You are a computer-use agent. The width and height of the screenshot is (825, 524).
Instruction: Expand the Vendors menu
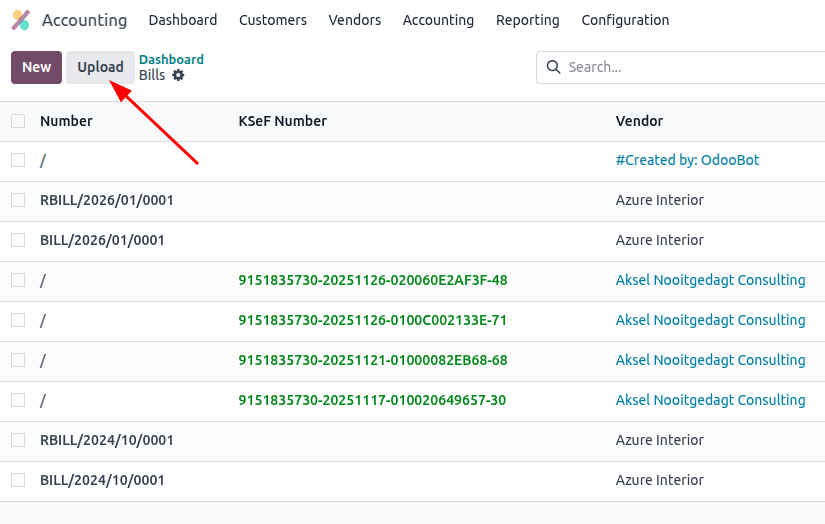[x=354, y=20]
